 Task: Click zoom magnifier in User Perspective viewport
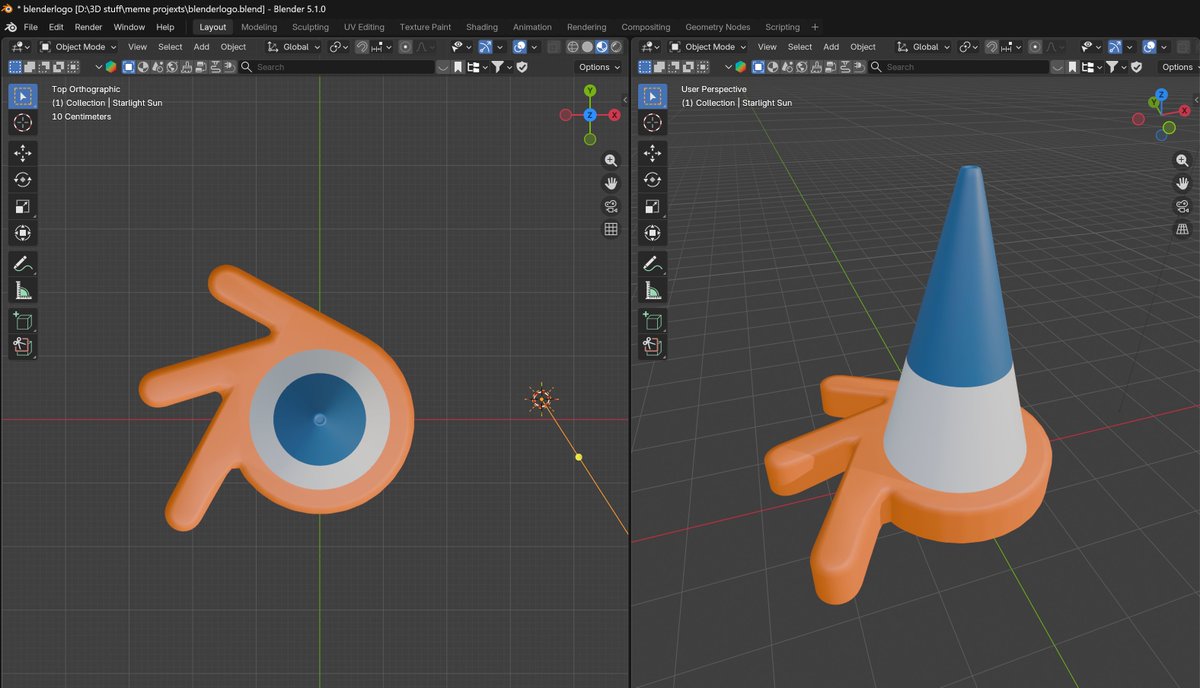click(x=1182, y=161)
